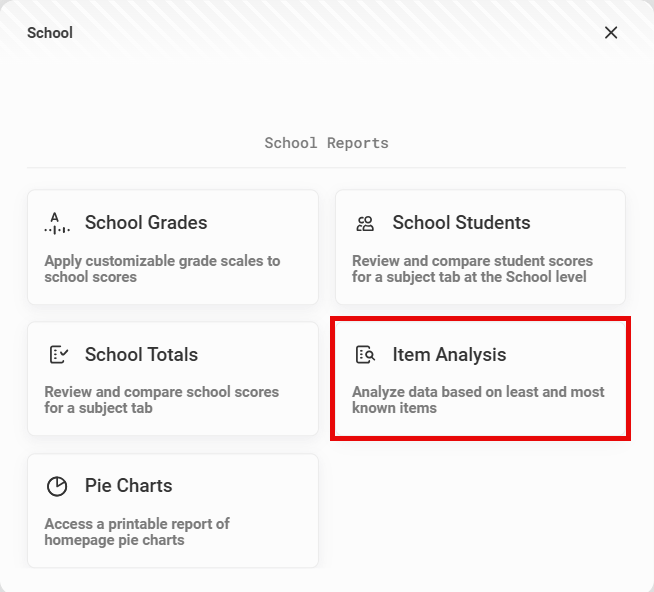
Task: Click the School Students people icon
Action: click(x=365, y=224)
